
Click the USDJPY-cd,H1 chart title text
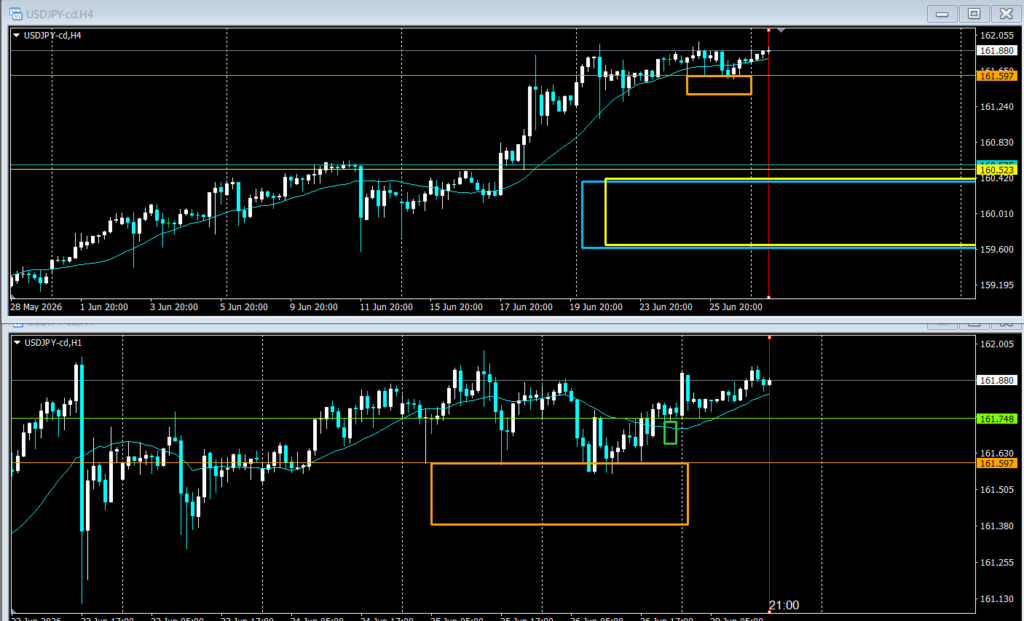(53, 342)
